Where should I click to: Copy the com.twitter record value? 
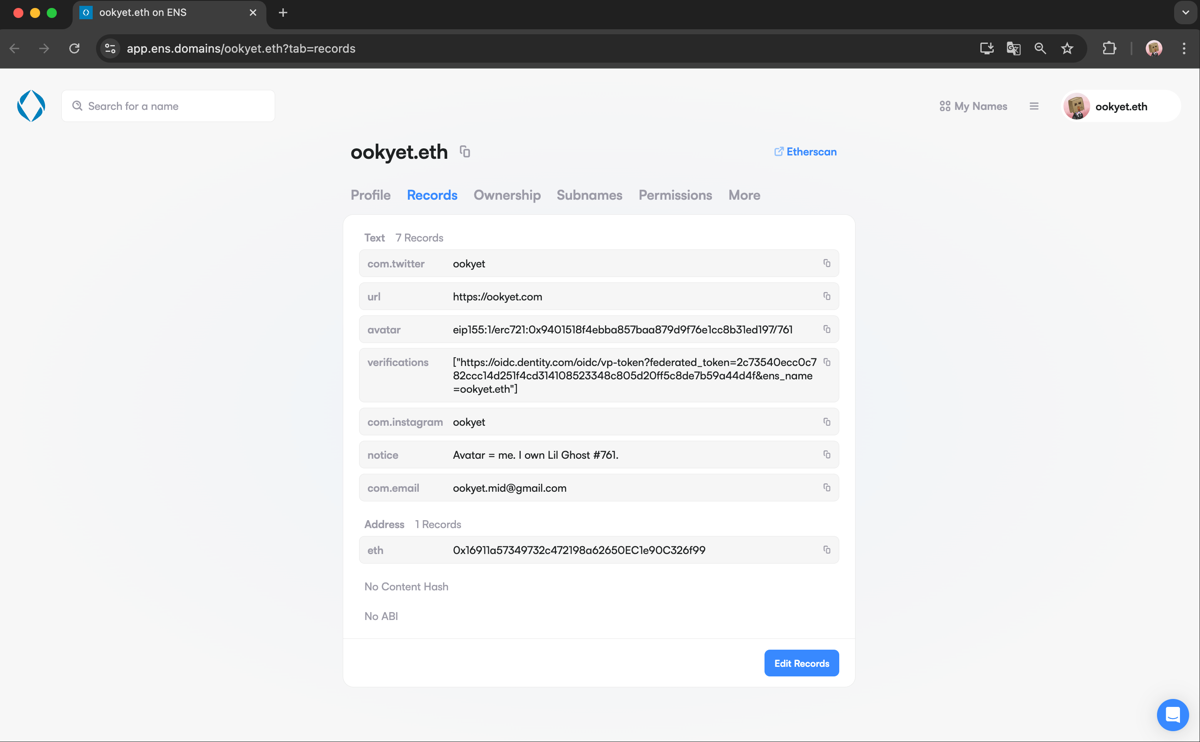click(826, 264)
